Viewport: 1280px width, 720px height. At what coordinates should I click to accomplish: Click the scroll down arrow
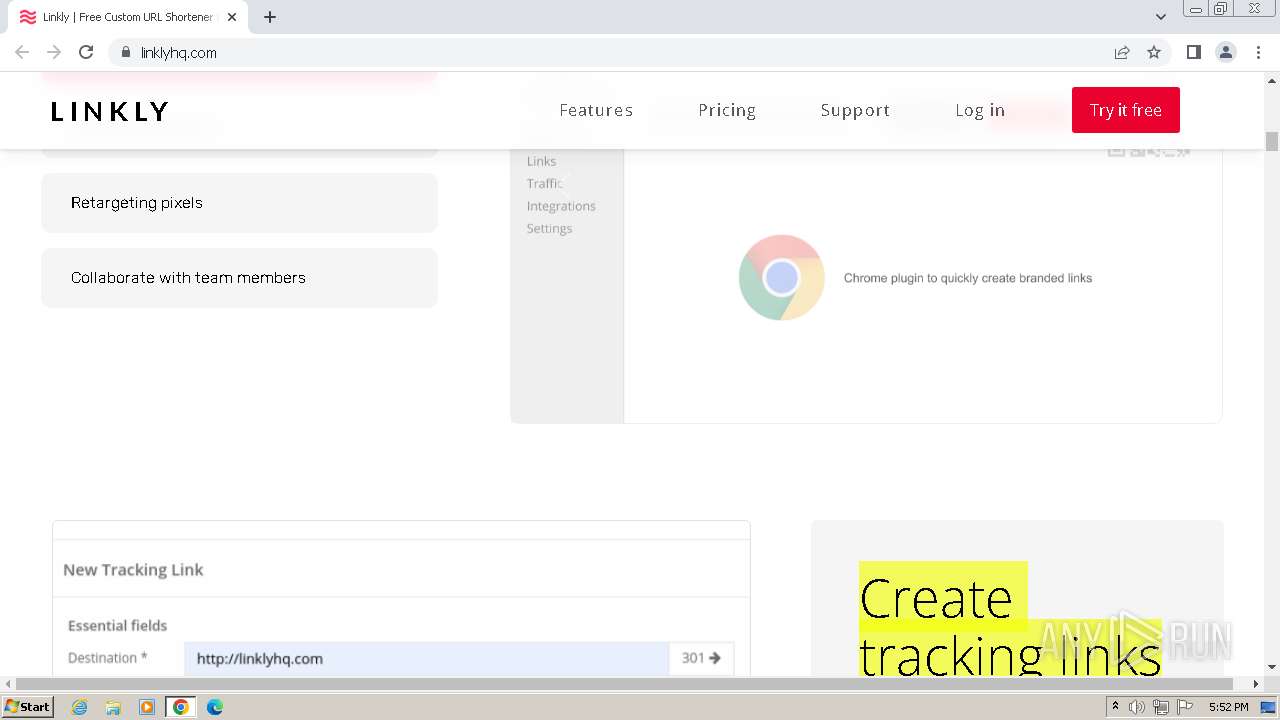(1272, 667)
